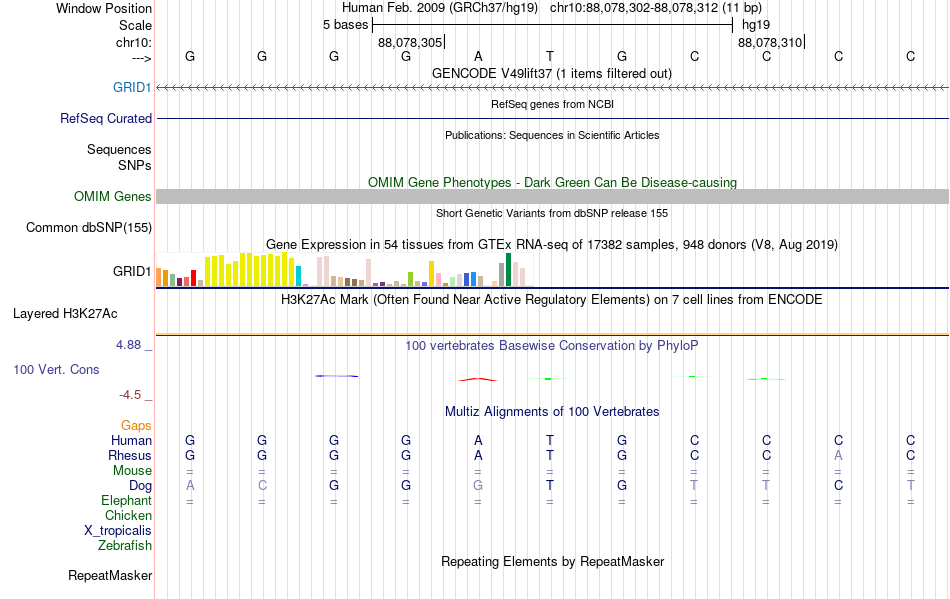Select the red bar in GTEx chart

click(193, 278)
